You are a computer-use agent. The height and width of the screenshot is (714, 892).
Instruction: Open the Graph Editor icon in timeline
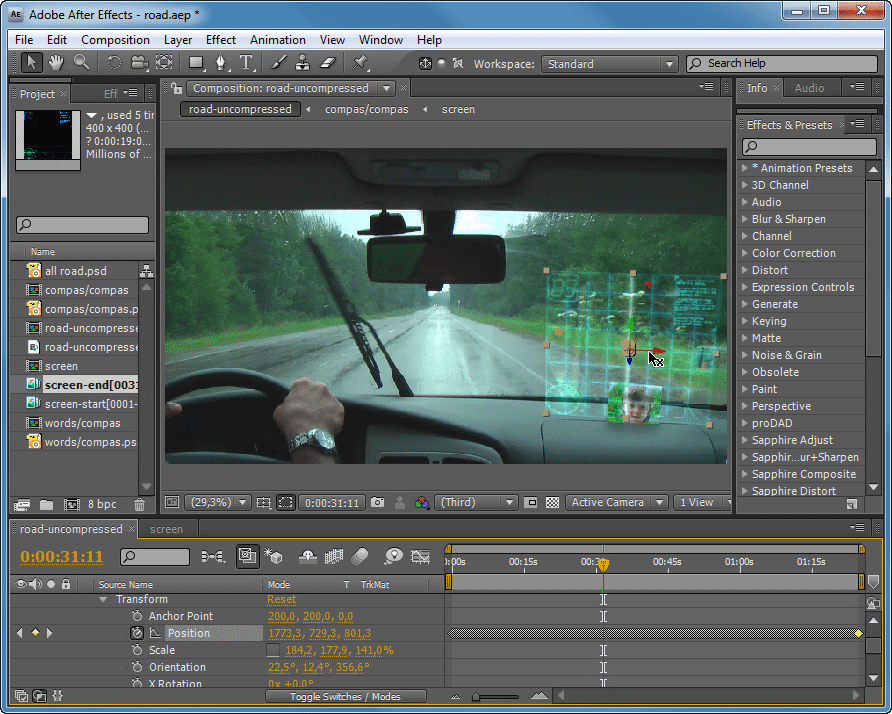click(x=420, y=556)
